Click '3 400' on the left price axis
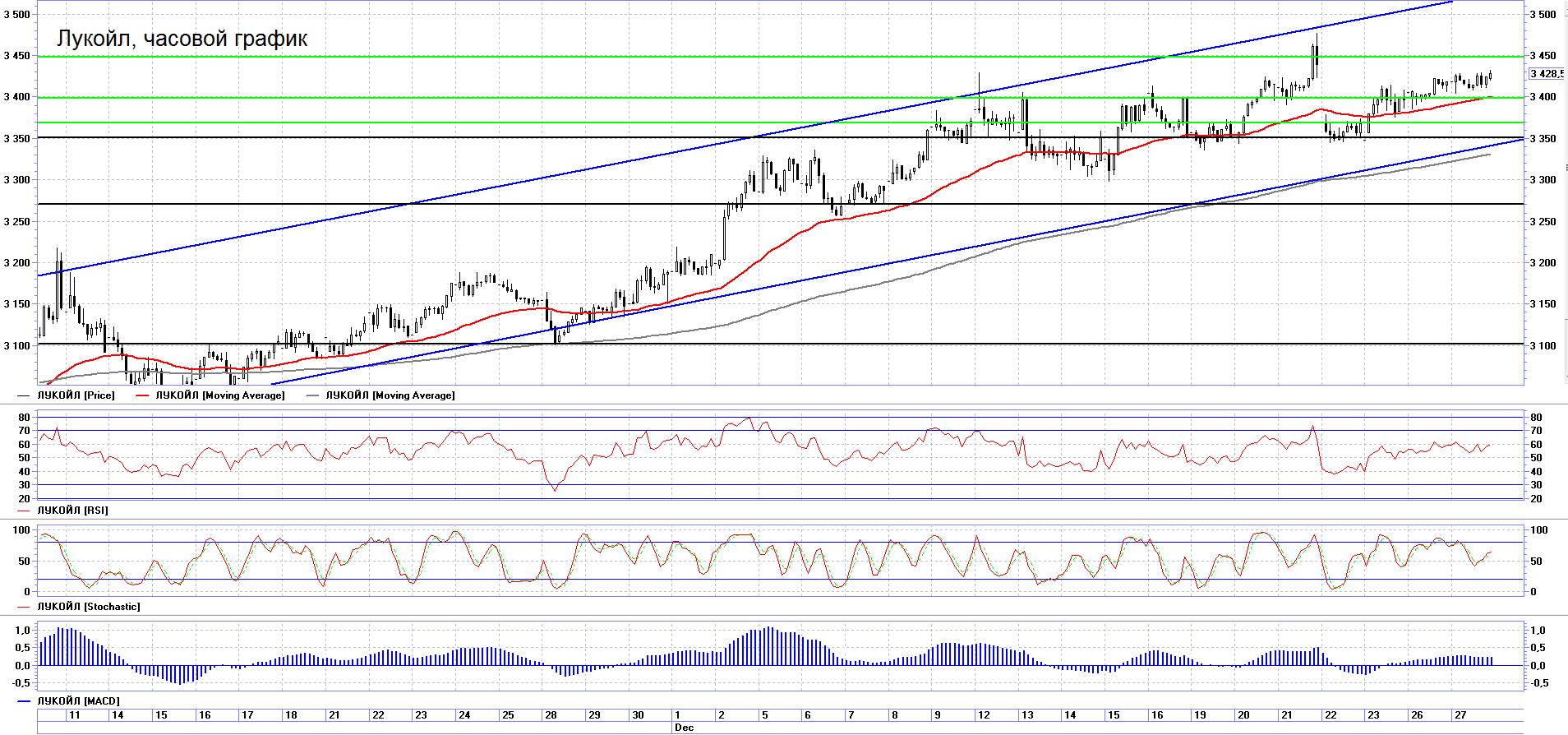 coord(17,97)
